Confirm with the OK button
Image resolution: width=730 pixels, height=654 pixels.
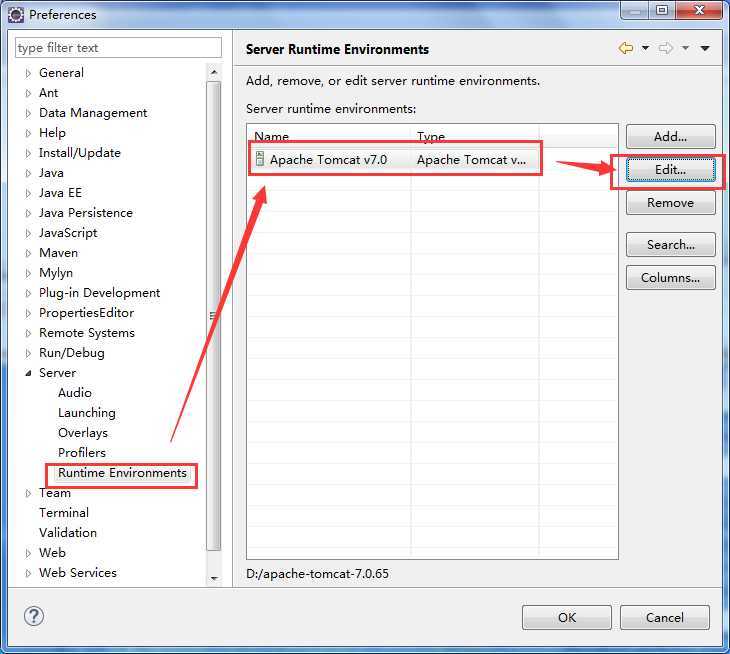[567, 618]
